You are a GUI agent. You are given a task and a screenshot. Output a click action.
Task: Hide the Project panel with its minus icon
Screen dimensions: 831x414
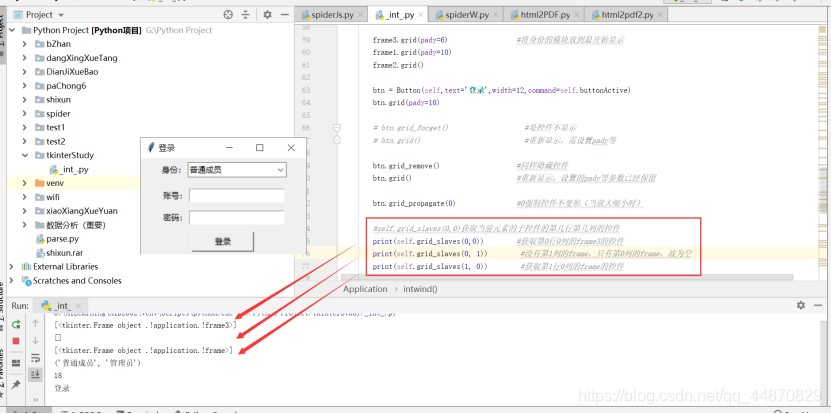285,15
